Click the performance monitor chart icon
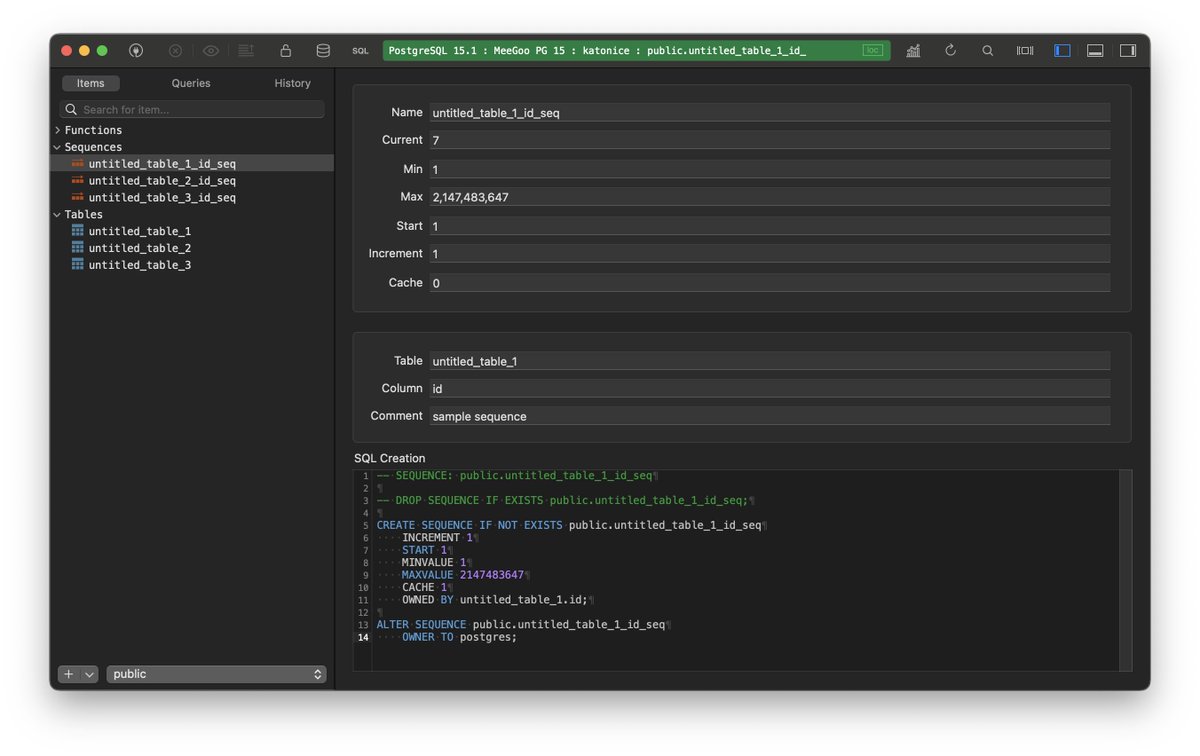 (913, 50)
